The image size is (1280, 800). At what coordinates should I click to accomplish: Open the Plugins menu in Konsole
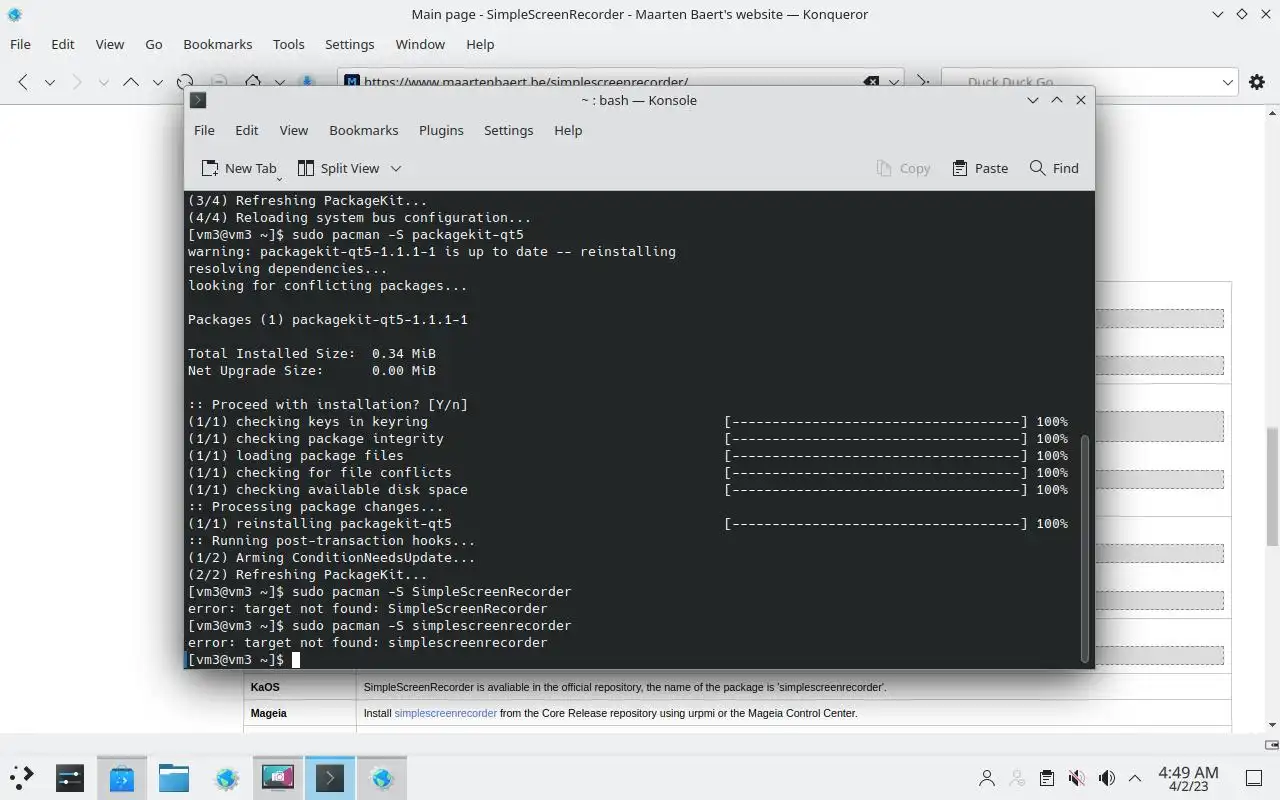coord(441,130)
